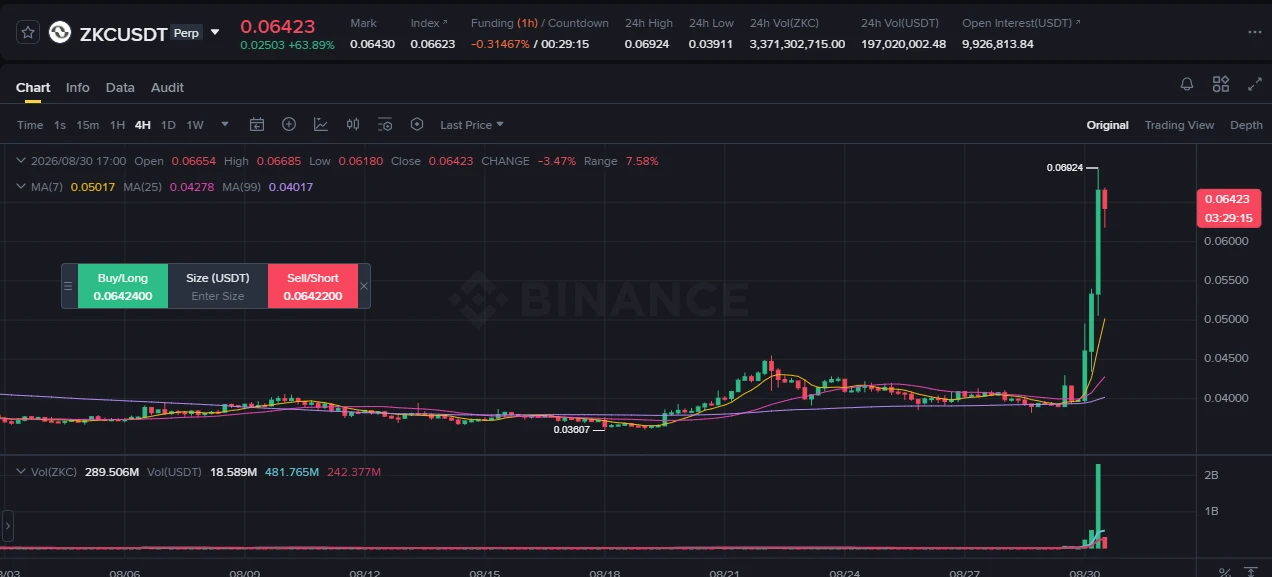The image size is (1272, 577).
Task: Open the technical indicators line chart icon
Action: click(321, 125)
